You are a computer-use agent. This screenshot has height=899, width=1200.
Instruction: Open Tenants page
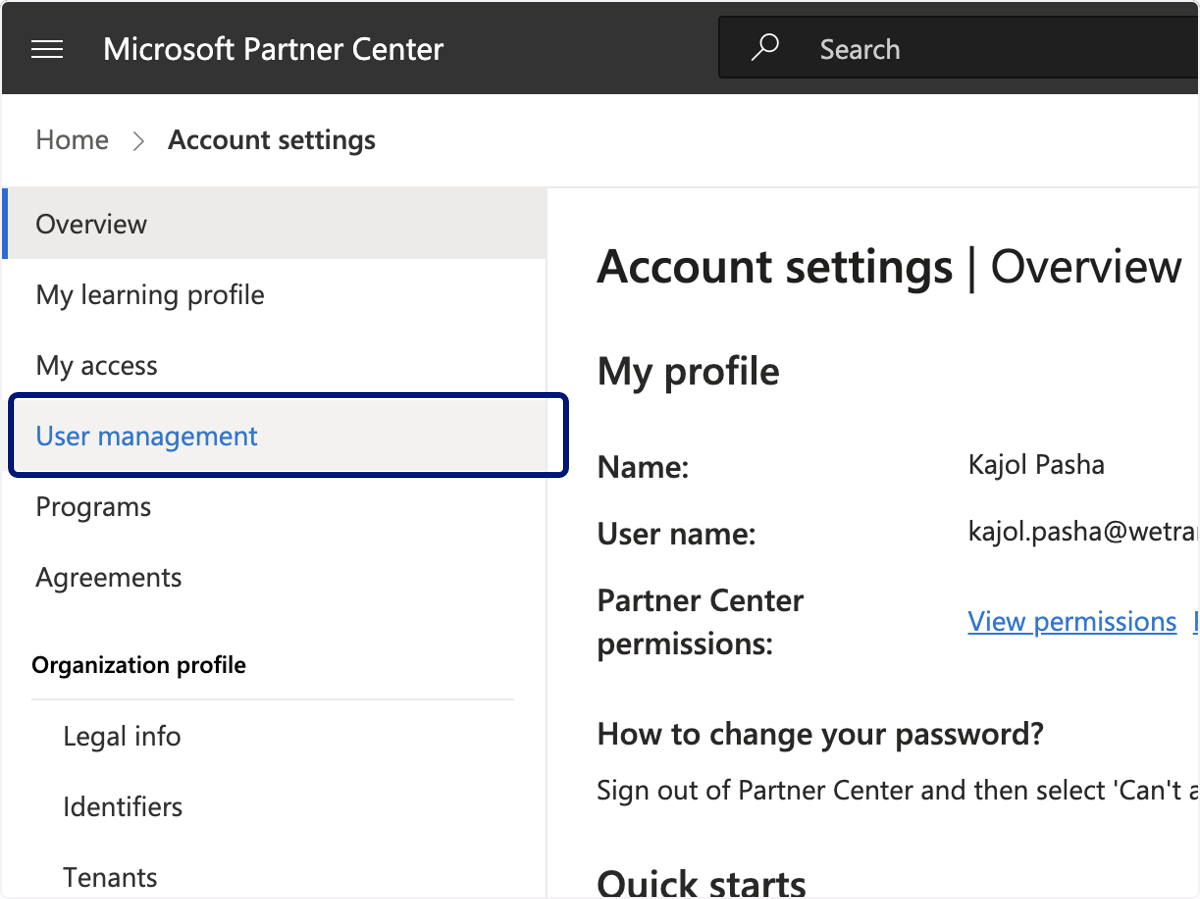click(x=110, y=877)
